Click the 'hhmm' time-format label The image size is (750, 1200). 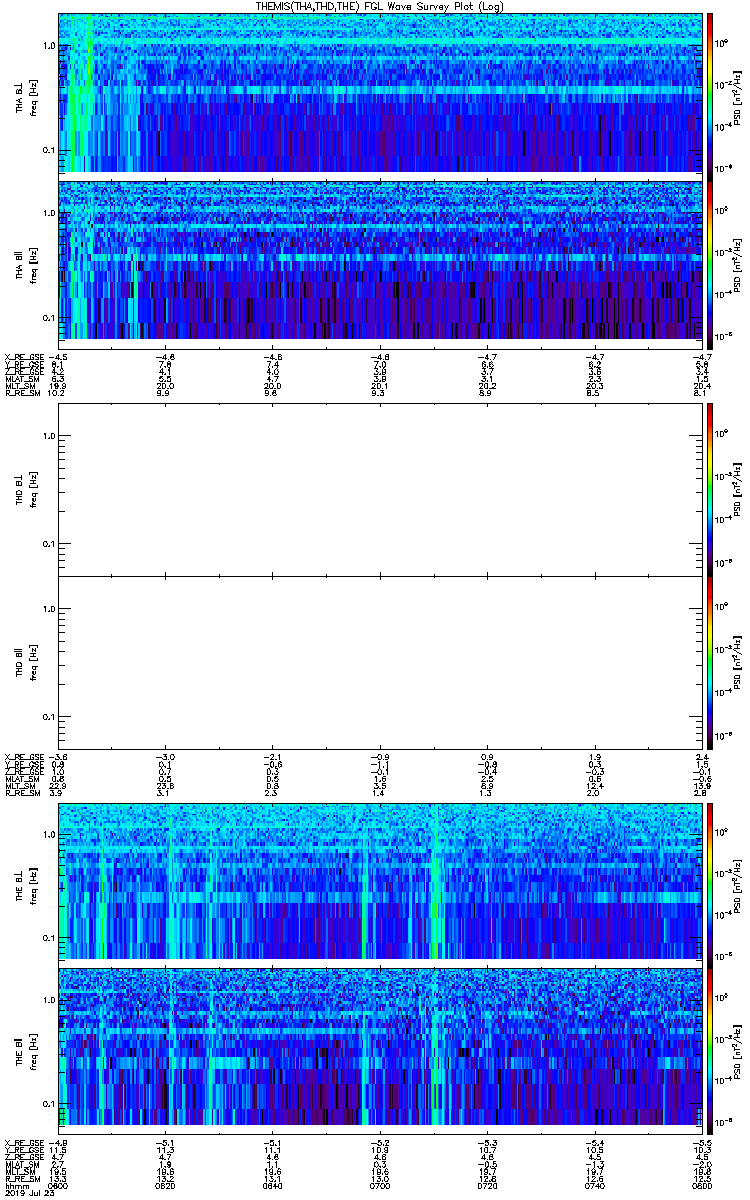[16, 1184]
